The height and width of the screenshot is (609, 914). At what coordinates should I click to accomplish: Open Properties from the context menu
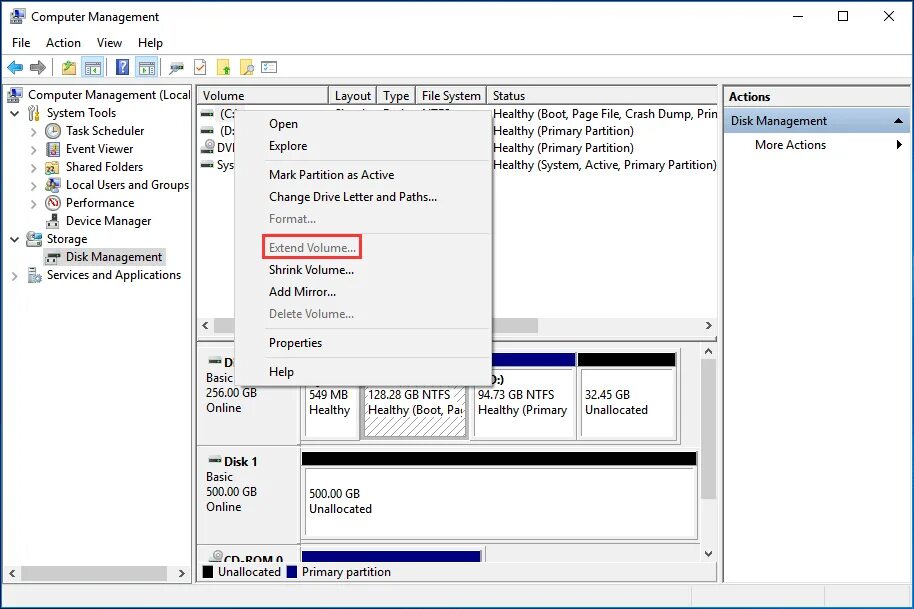363,343
